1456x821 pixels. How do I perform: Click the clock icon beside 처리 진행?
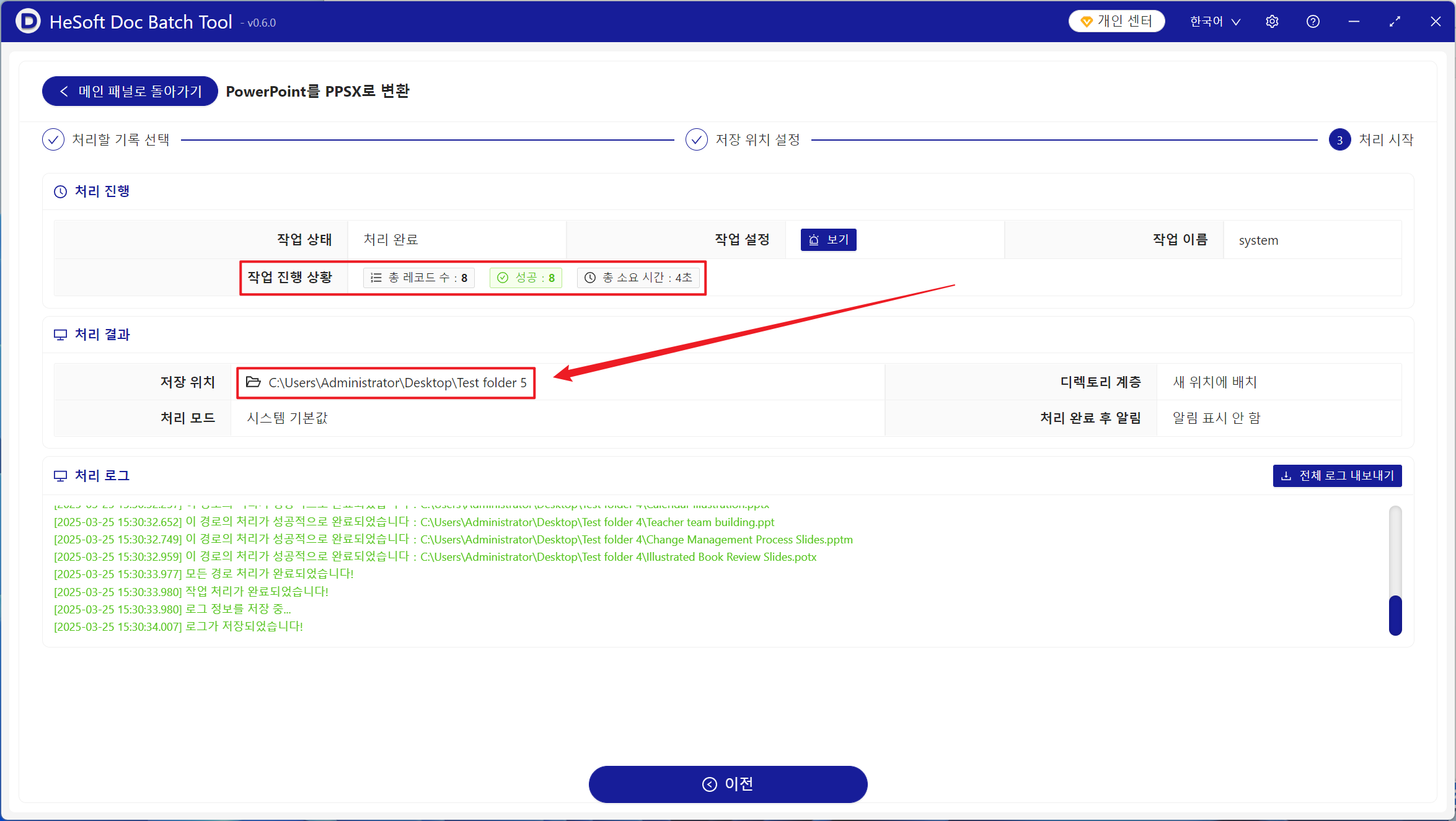point(60,191)
